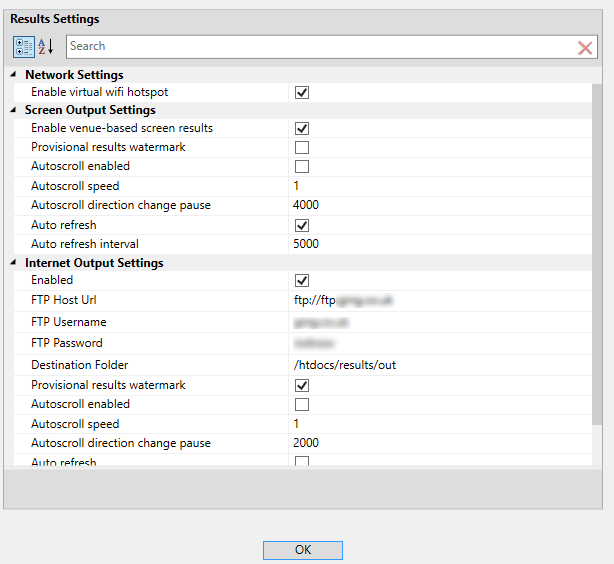Toggle Auto refresh under Screen Output Settings
Viewport: 614px width, 564px height.
(x=302, y=226)
